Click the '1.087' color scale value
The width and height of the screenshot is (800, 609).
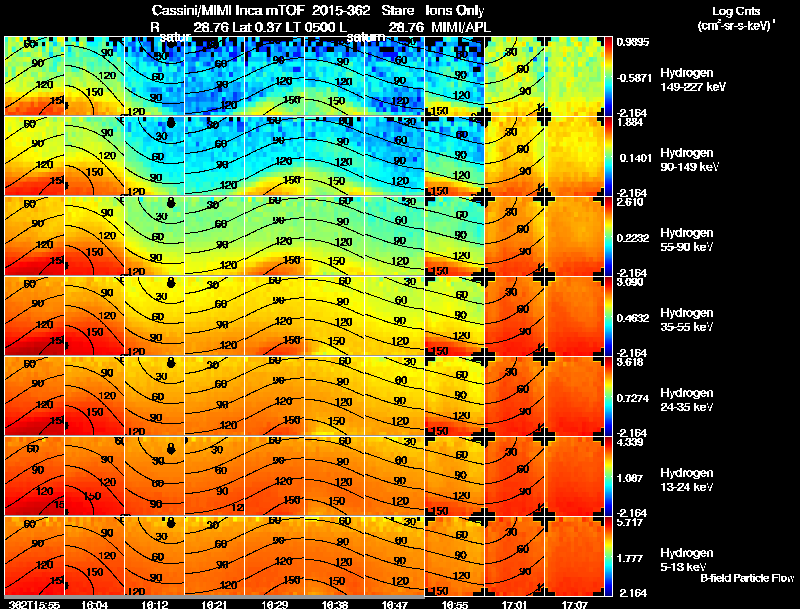(630, 478)
